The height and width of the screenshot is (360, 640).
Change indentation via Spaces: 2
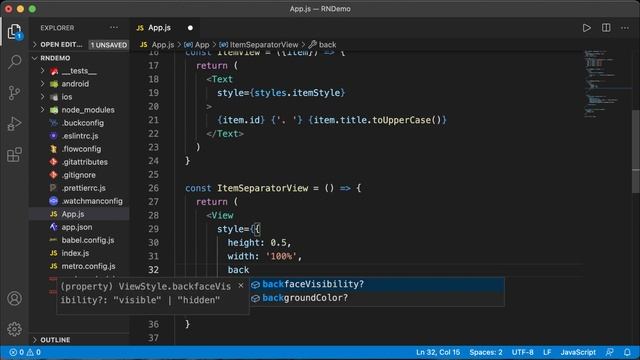pos(486,352)
